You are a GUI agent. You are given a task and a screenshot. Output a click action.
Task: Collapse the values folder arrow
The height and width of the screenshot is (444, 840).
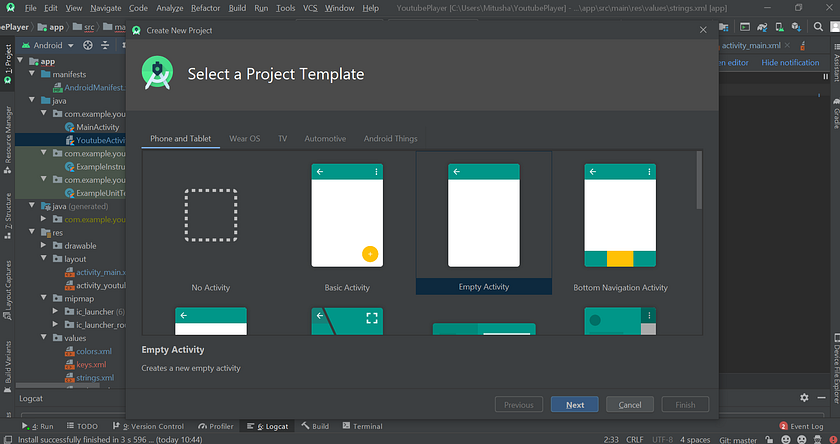coord(44,337)
